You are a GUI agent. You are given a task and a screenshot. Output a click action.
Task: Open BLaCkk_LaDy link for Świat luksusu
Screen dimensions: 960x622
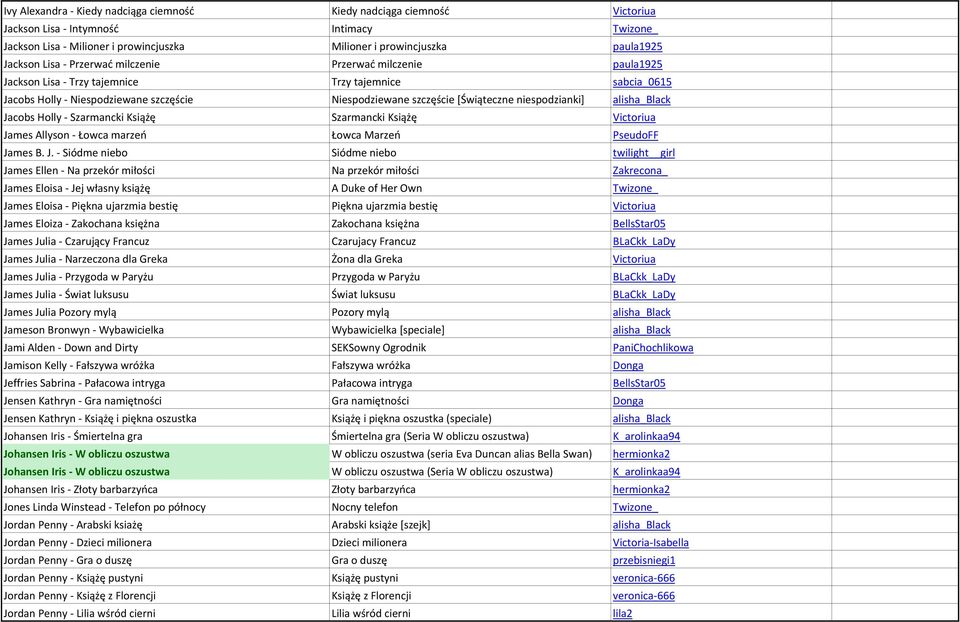644,295
